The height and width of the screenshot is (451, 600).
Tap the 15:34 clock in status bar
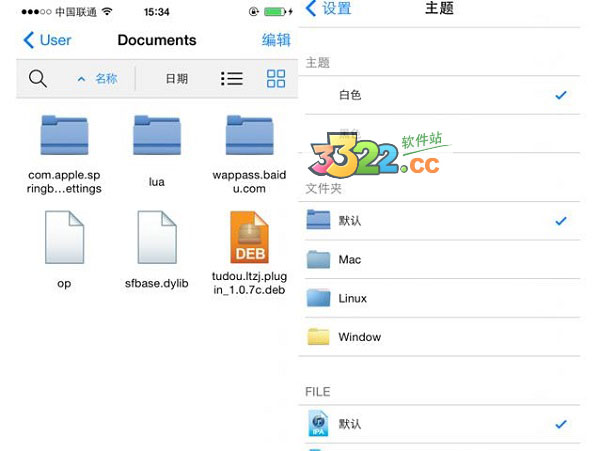tap(157, 12)
